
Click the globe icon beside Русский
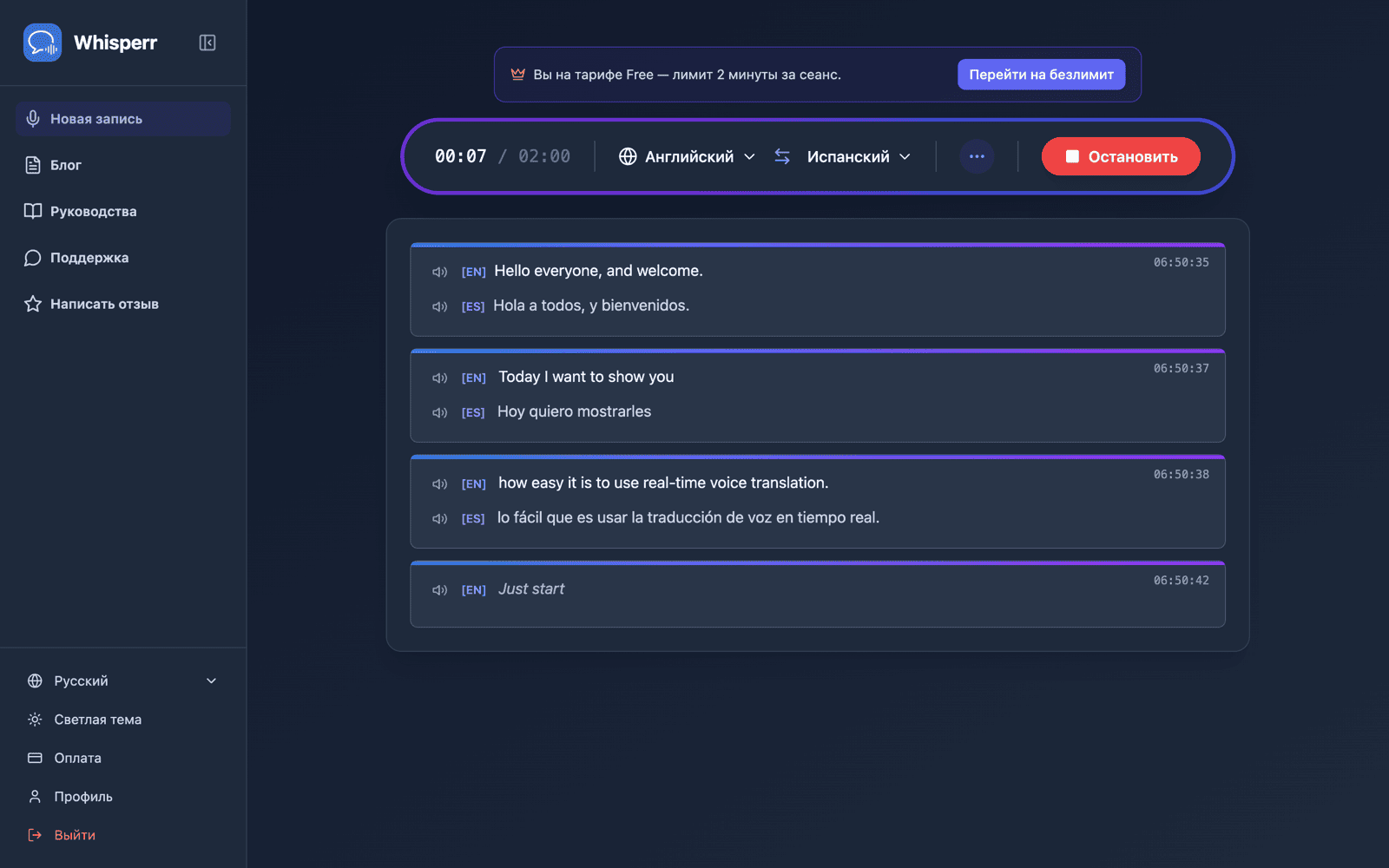(x=35, y=681)
